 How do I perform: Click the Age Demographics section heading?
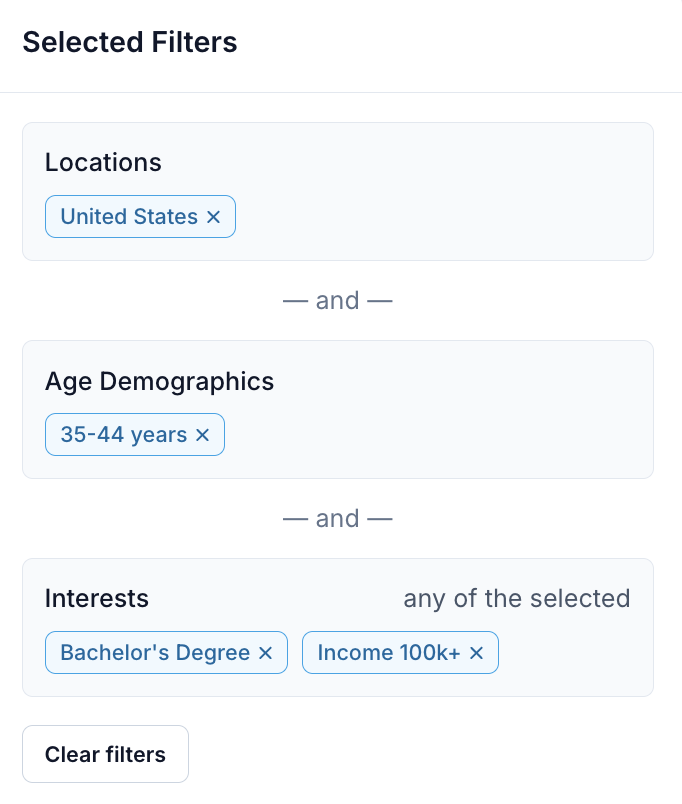pos(159,381)
